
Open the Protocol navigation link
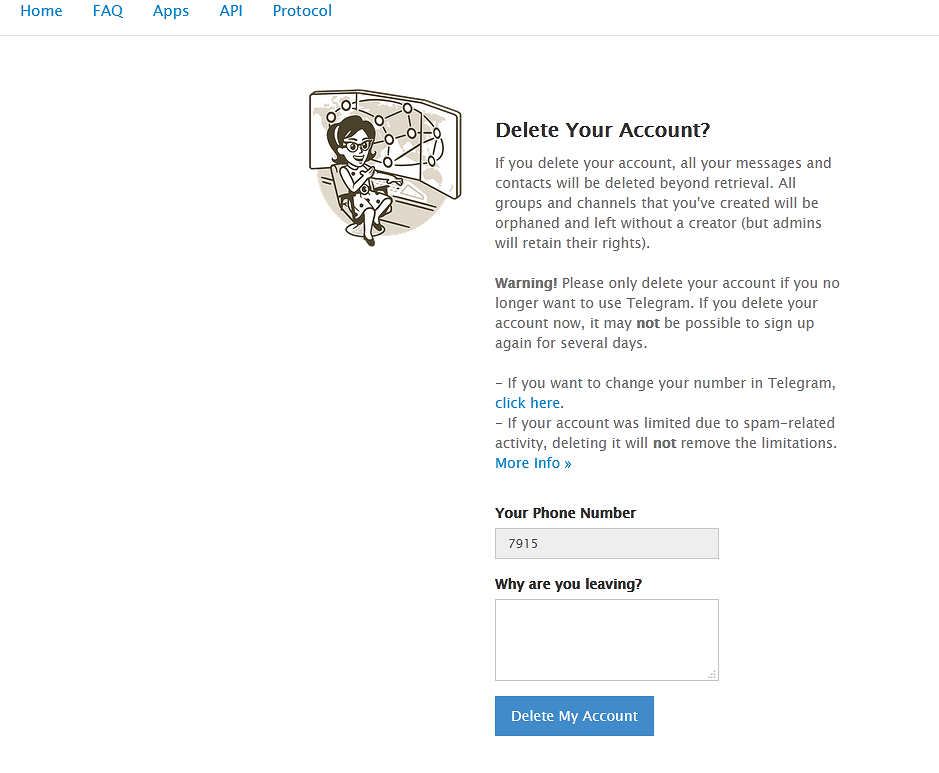coord(302,11)
